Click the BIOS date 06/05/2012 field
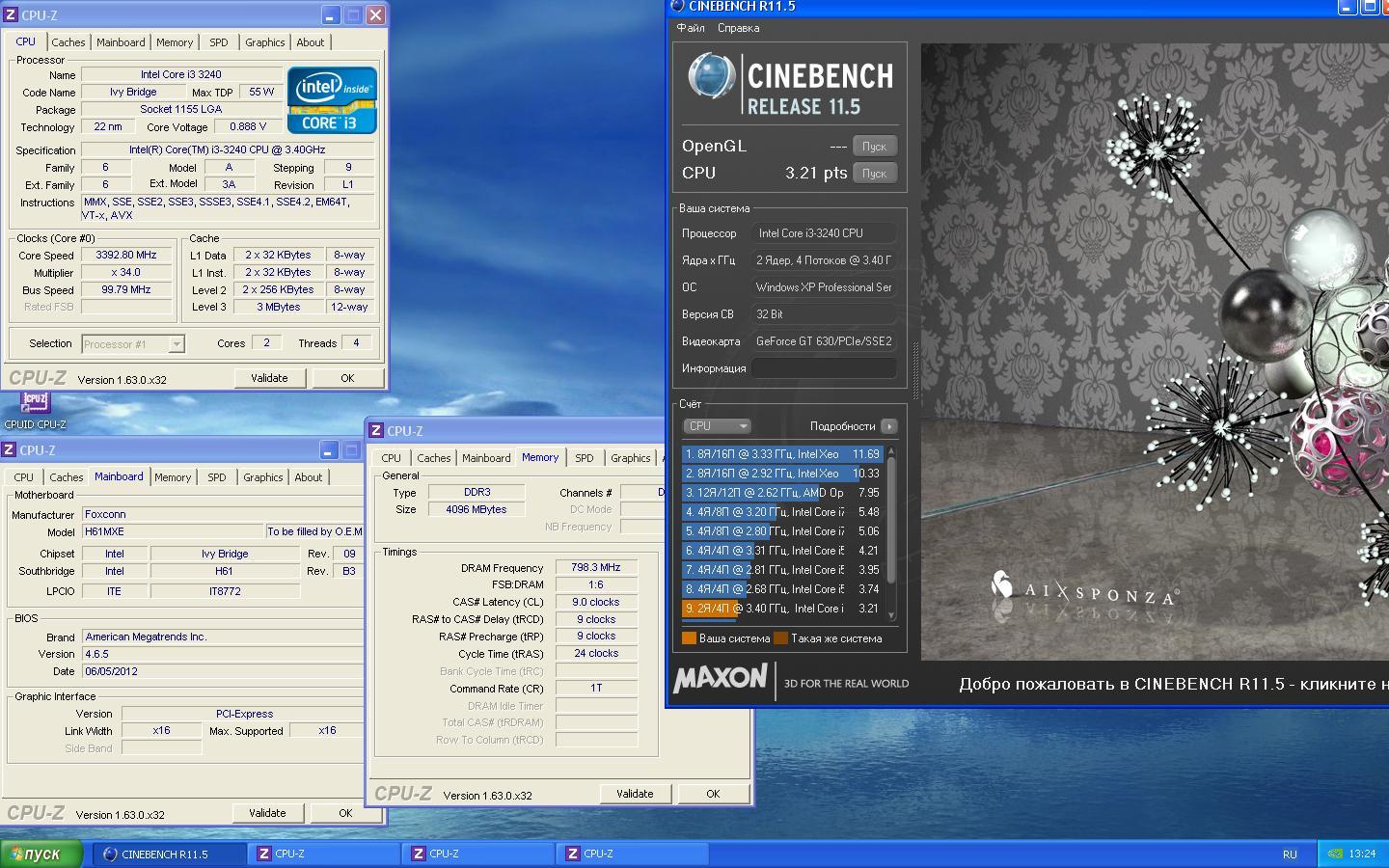Image resolution: width=1389 pixels, height=868 pixels. tap(222, 671)
